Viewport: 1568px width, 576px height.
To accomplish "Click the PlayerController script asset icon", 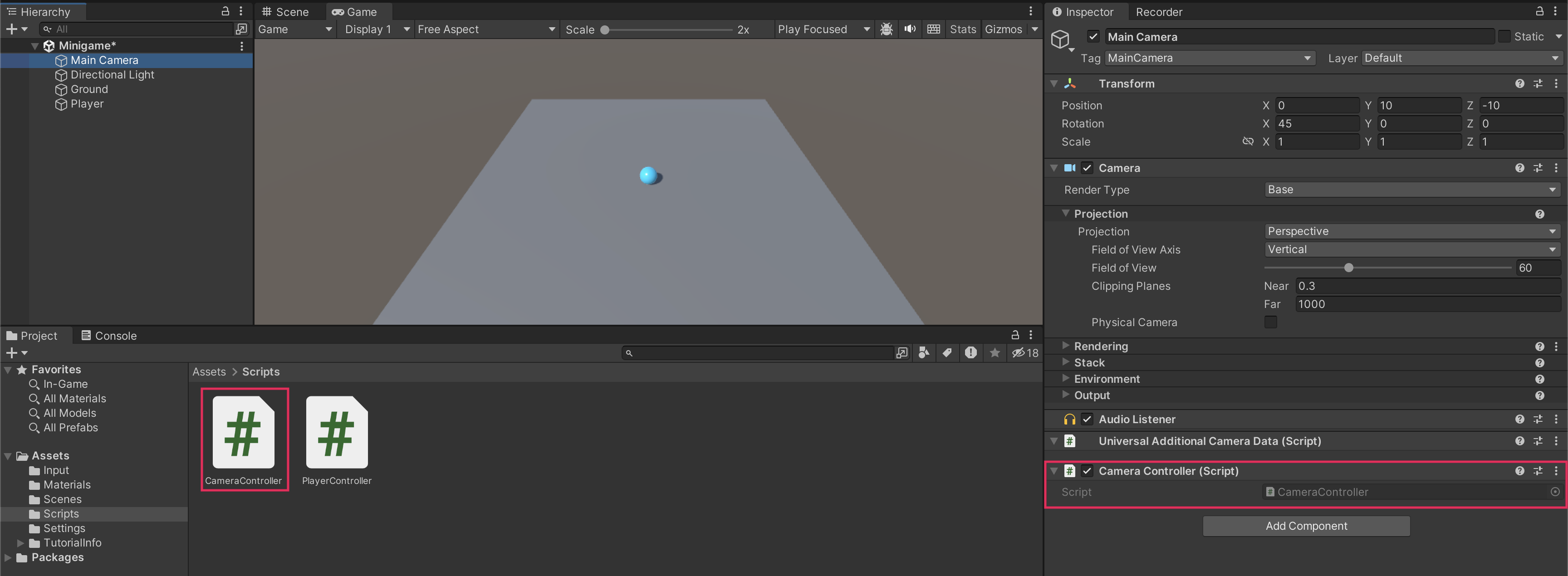I will (x=337, y=433).
